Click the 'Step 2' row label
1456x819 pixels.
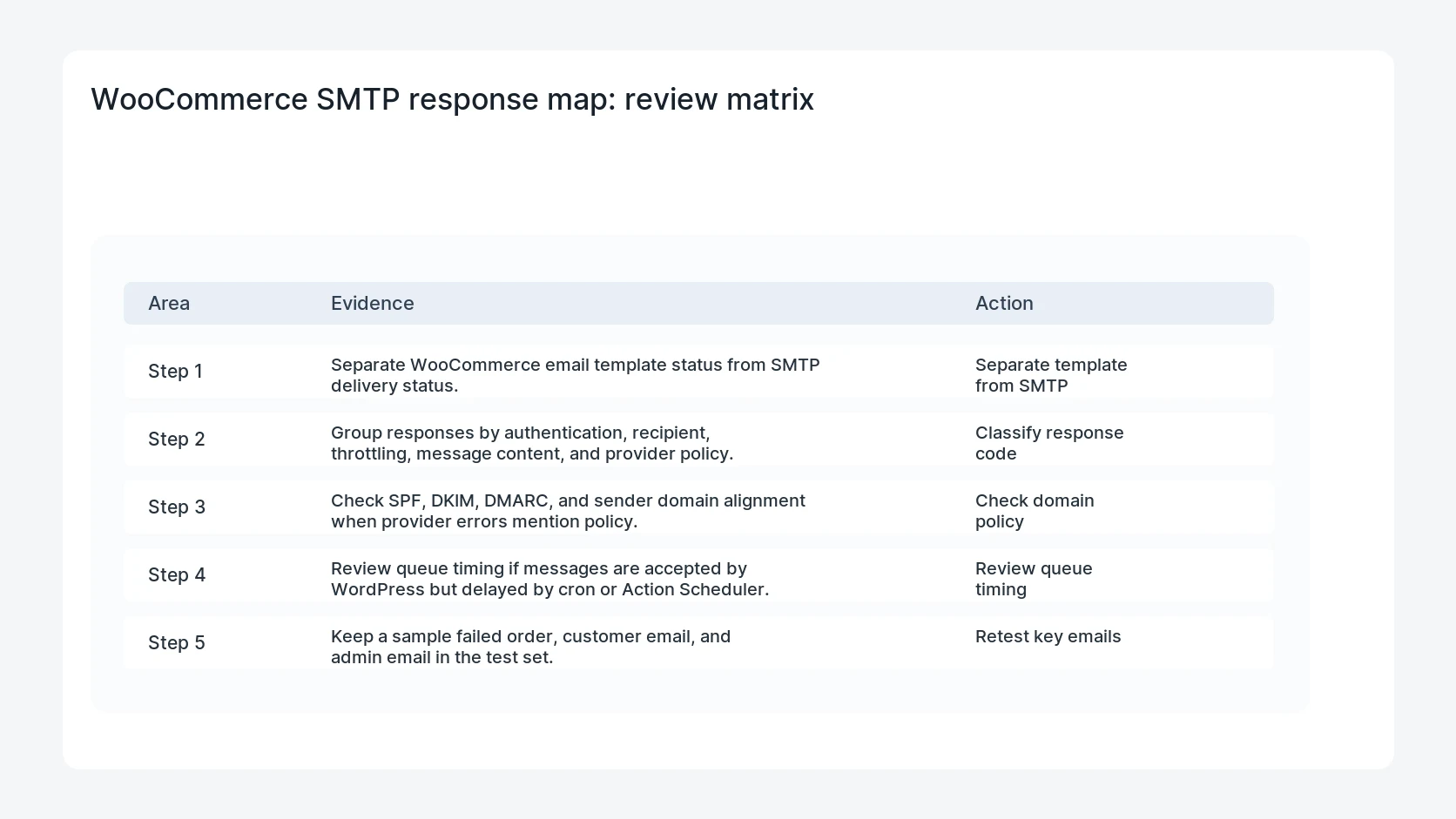(x=177, y=439)
